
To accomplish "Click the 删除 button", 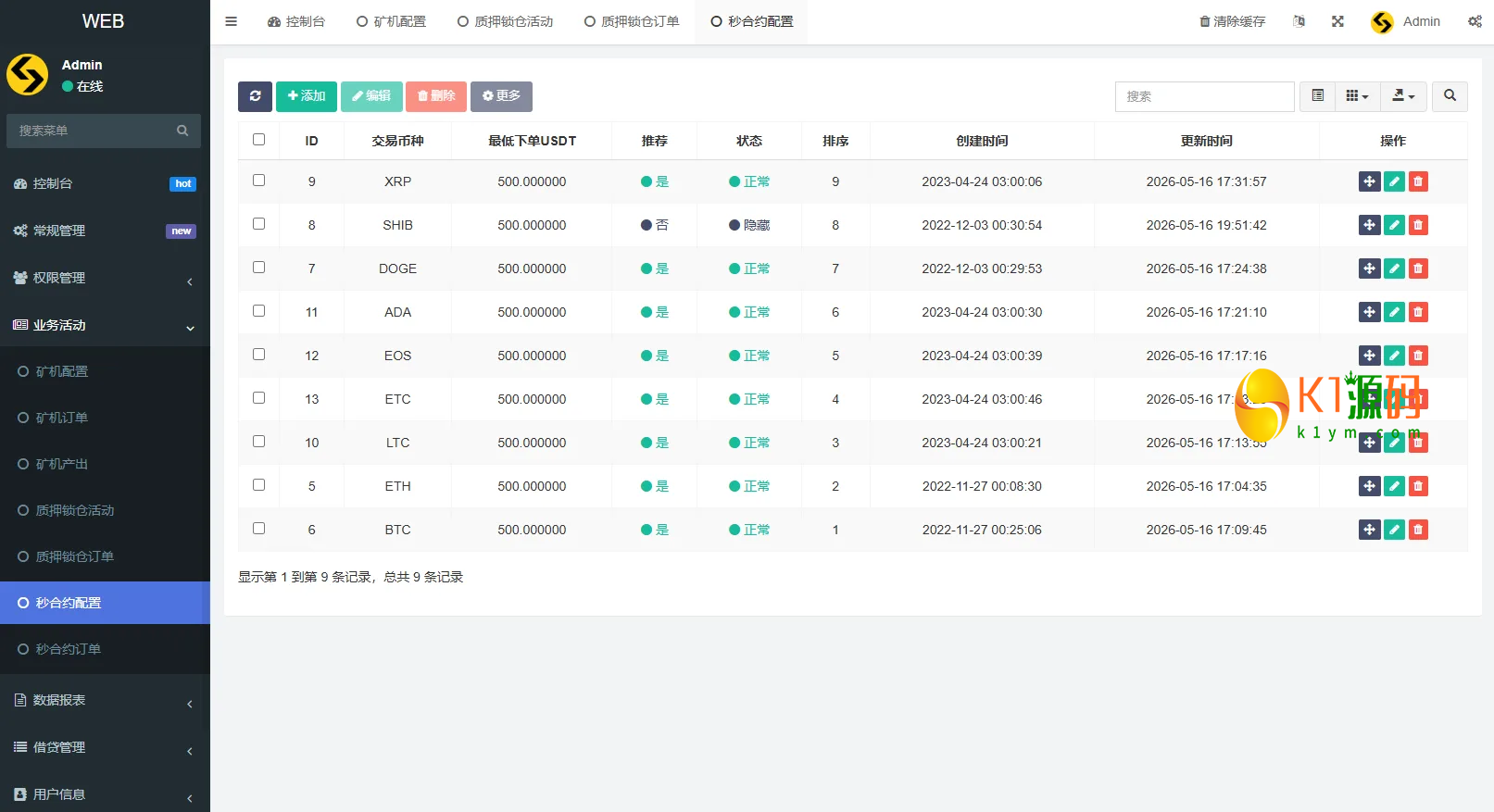I will (x=436, y=96).
